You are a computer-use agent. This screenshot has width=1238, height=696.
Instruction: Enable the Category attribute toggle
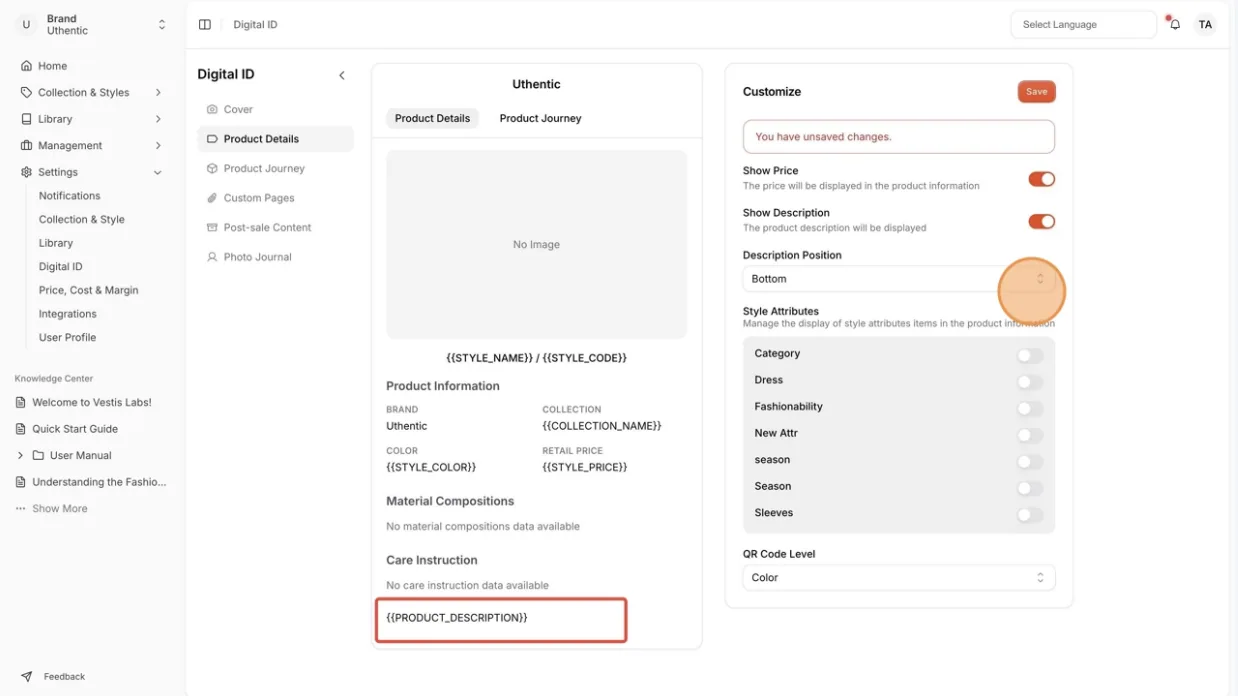[x=1029, y=355]
